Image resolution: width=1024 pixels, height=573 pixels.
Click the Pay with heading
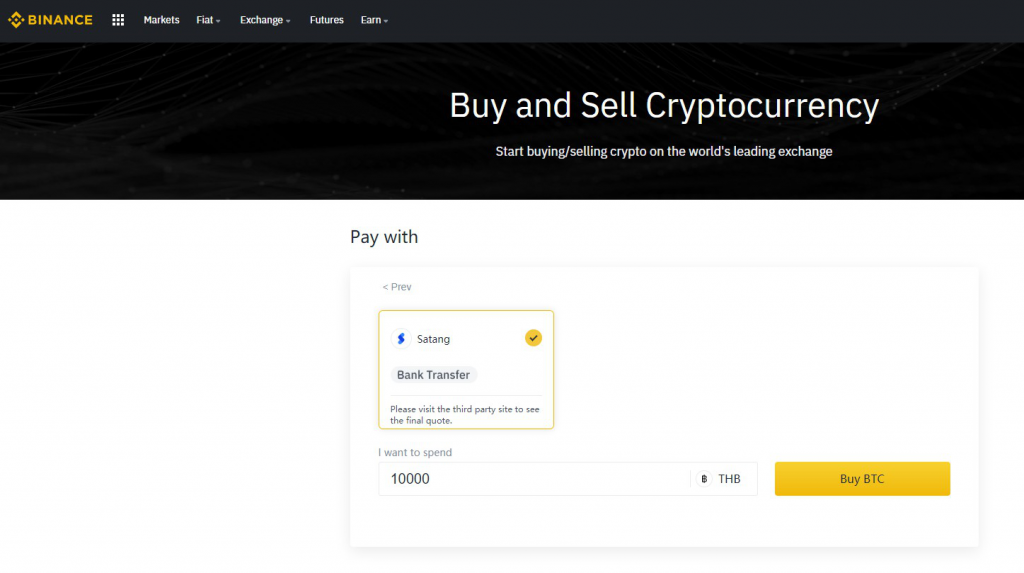384,237
